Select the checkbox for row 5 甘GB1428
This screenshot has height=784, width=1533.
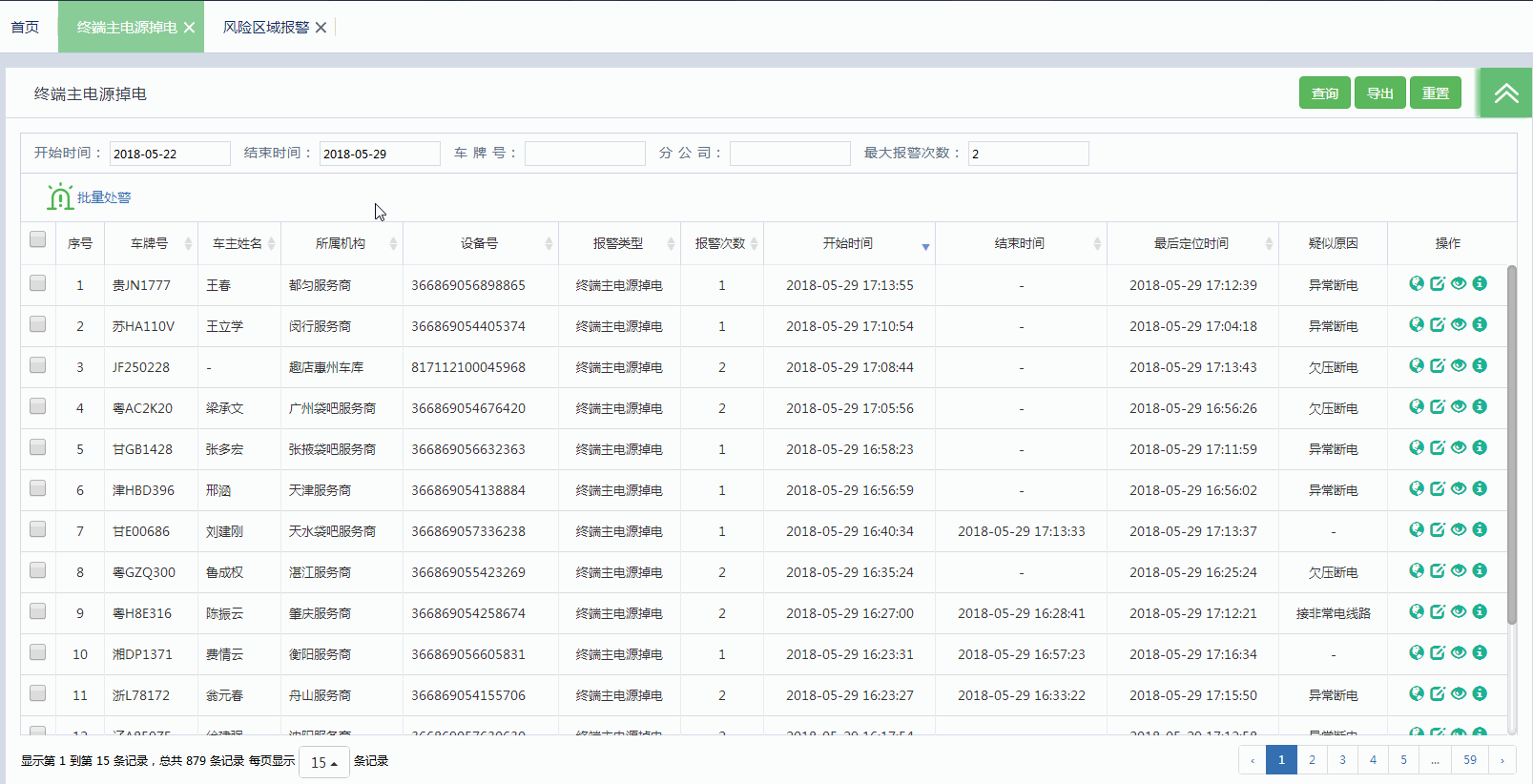38,447
